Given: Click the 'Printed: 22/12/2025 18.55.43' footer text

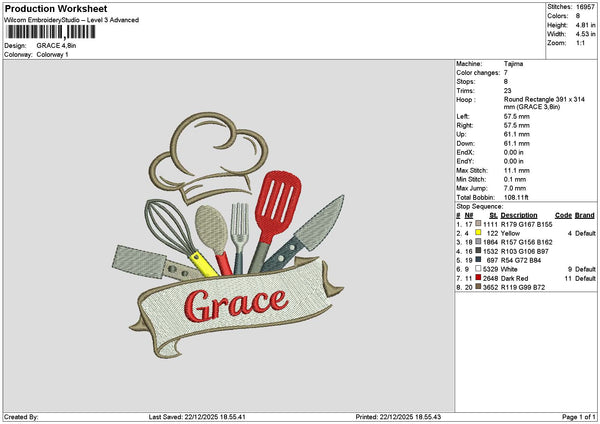Looking at the screenshot, I should pos(398,417).
